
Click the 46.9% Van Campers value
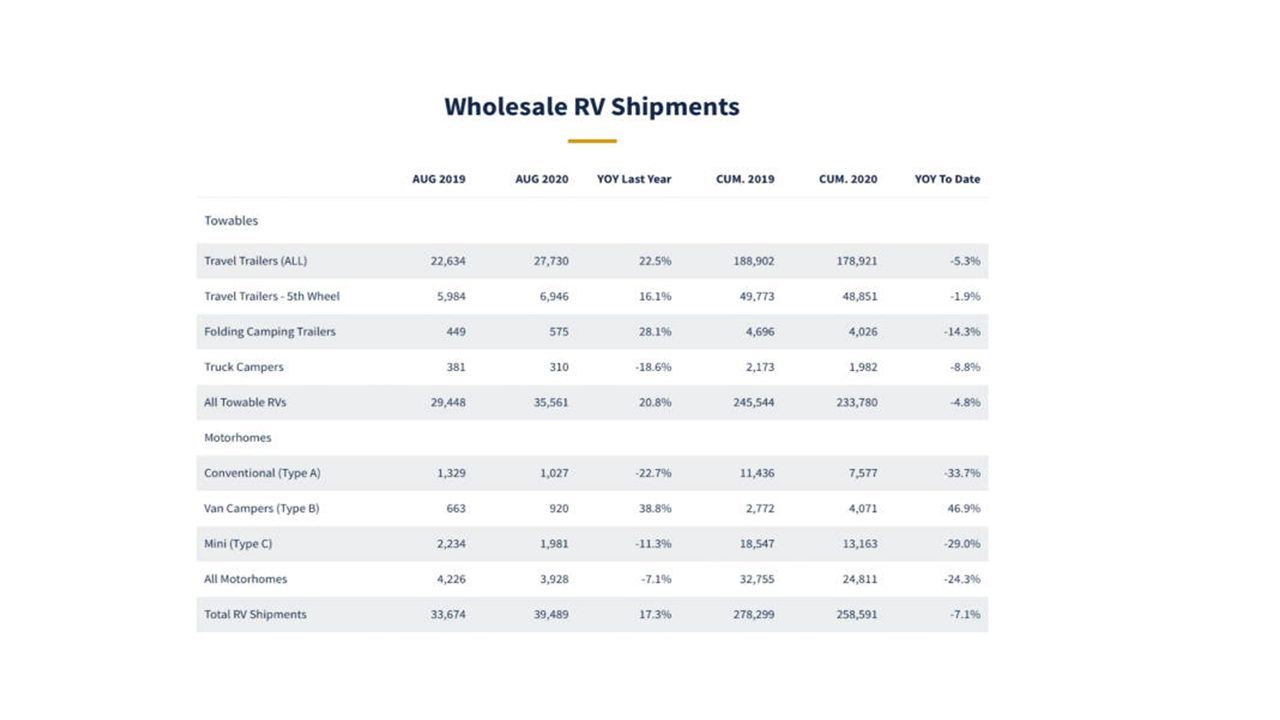point(964,508)
